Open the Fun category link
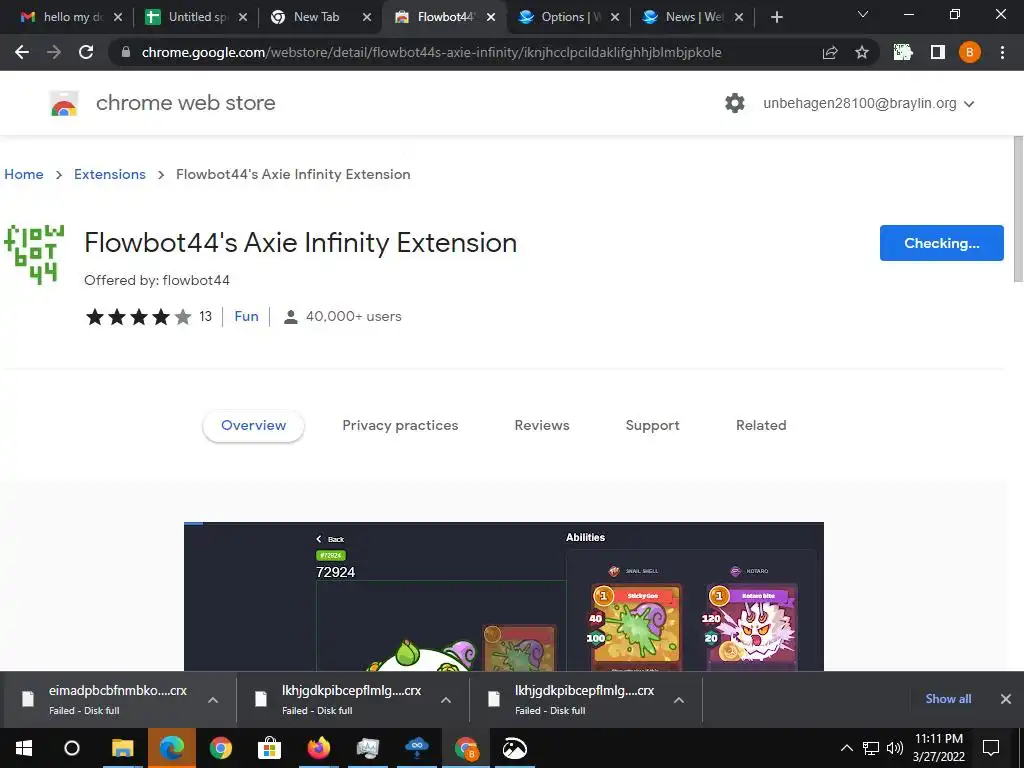This screenshot has height=768, width=1024. click(246, 317)
